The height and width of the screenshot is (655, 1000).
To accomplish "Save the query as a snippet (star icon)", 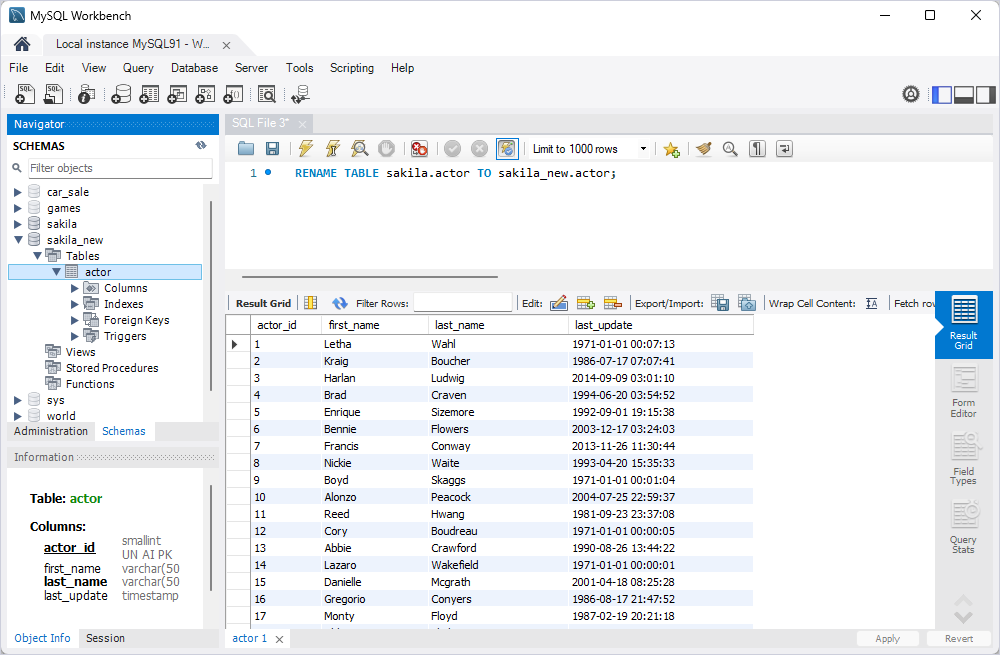I will (x=671, y=149).
